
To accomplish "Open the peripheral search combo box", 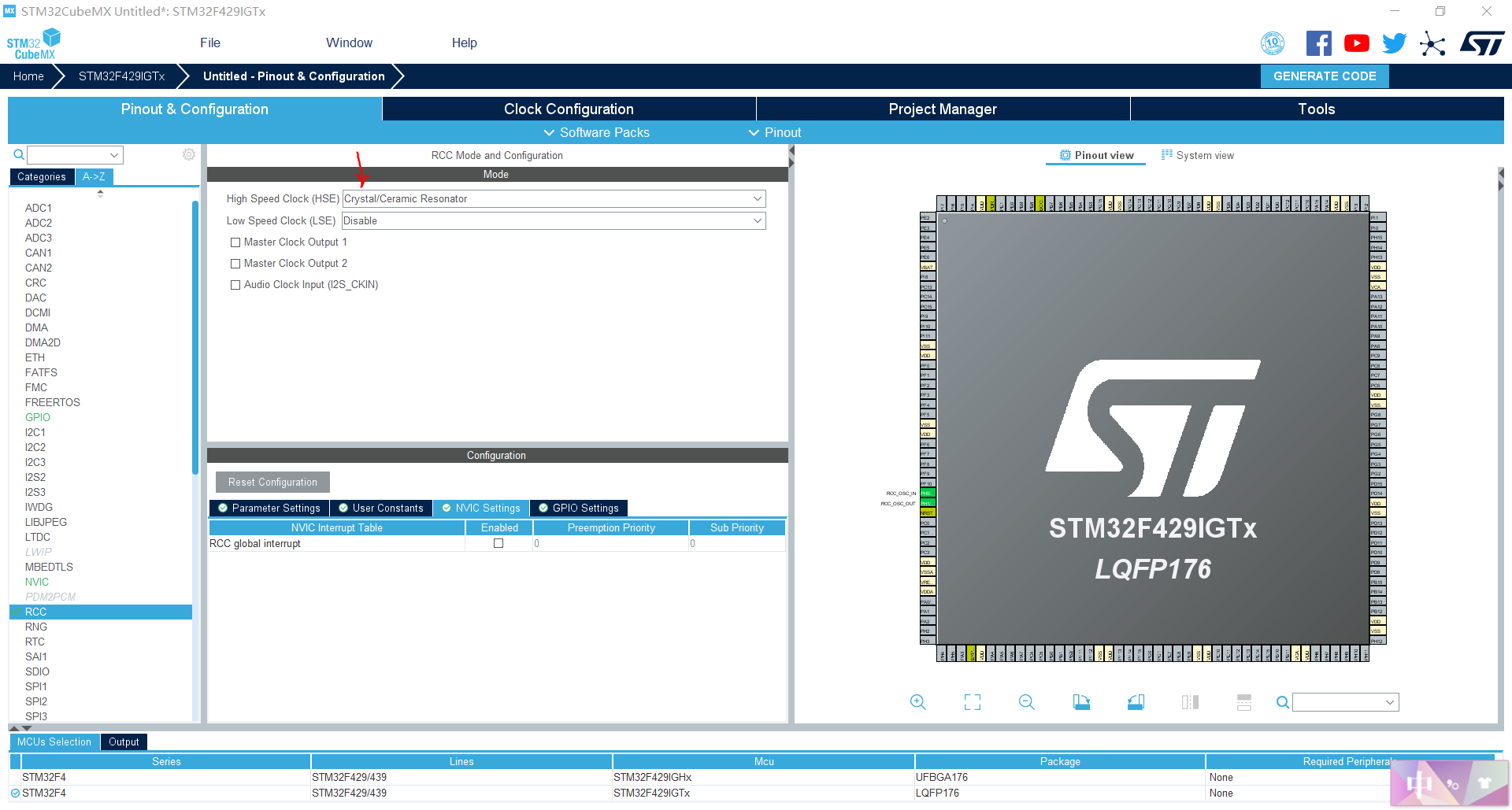I will point(76,155).
